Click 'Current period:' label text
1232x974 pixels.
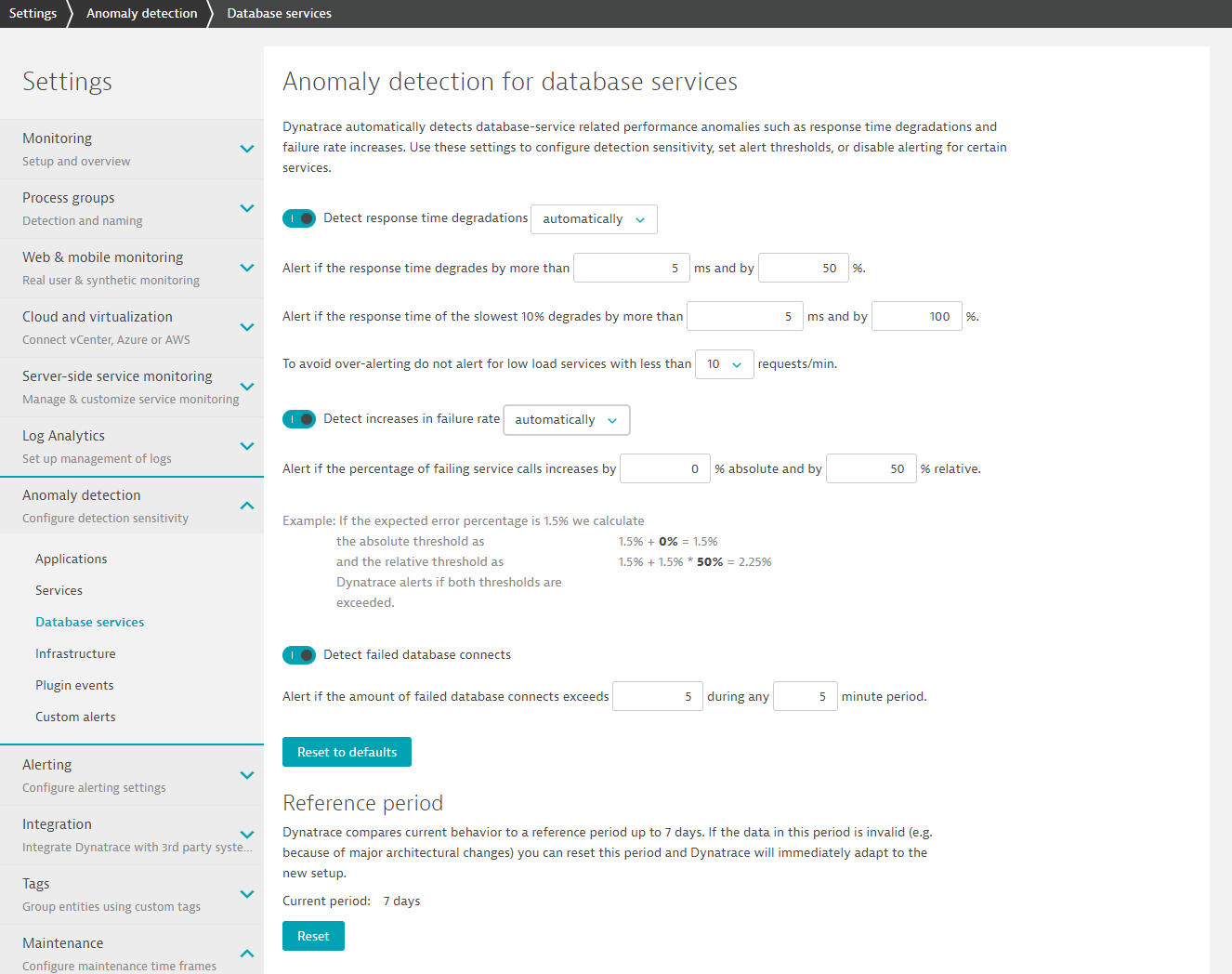[x=326, y=901]
